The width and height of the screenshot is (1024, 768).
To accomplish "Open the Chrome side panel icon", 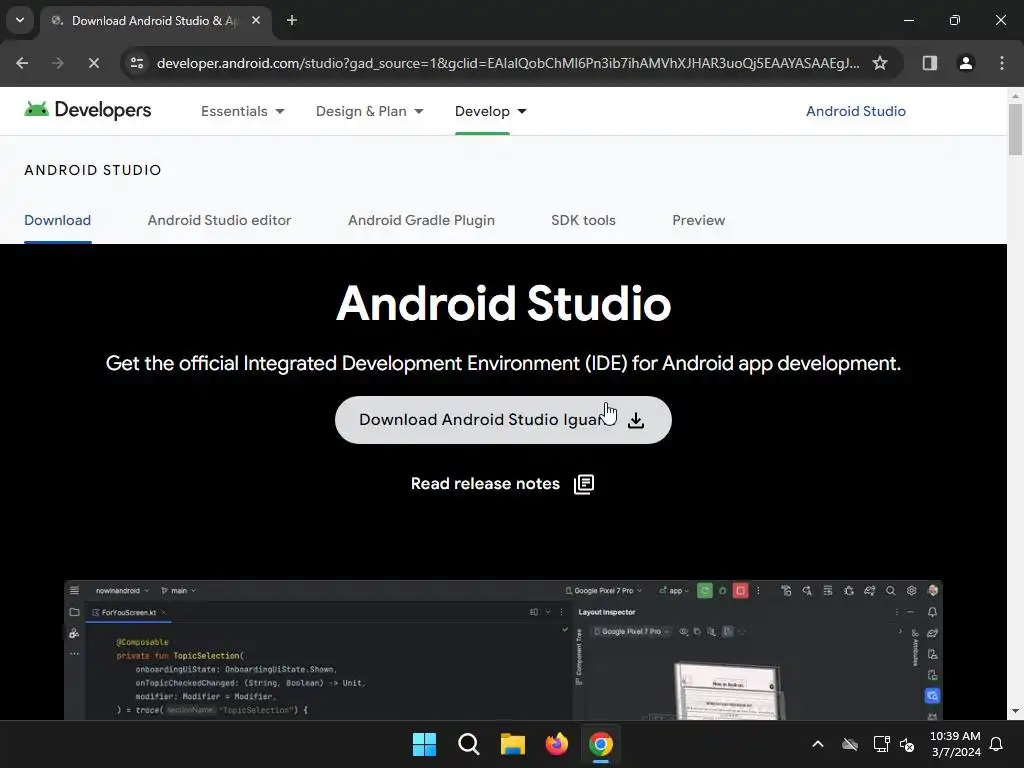I will click(x=929, y=63).
